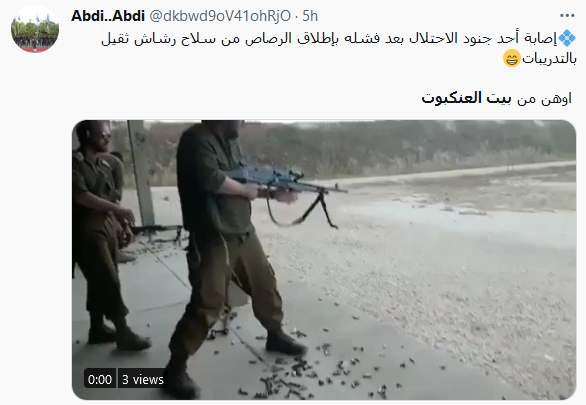Viewport: 586px width, 405px height.
Task: Play the embedded machine gun video
Action: (324, 260)
